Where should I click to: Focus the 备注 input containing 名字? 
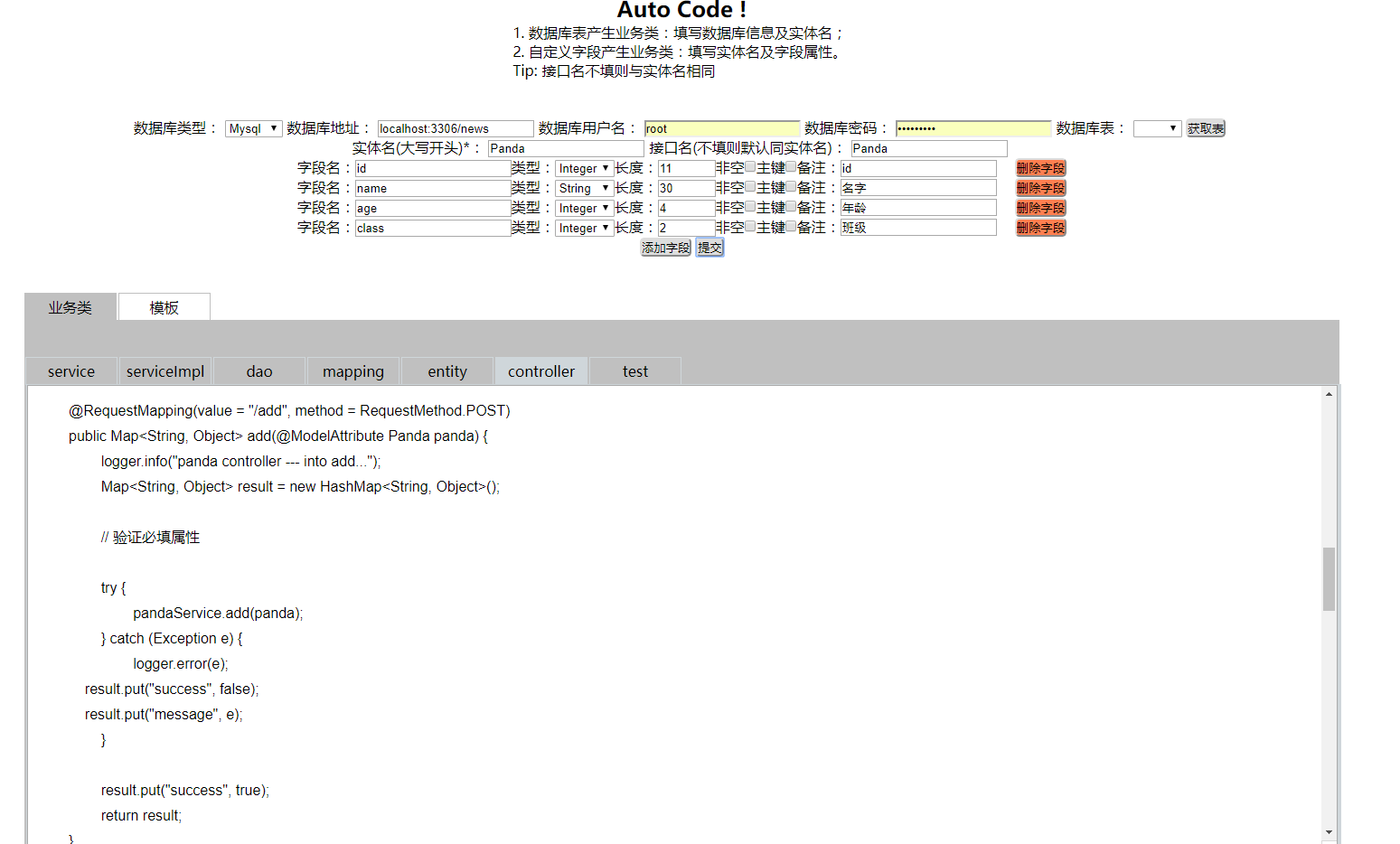point(918,188)
